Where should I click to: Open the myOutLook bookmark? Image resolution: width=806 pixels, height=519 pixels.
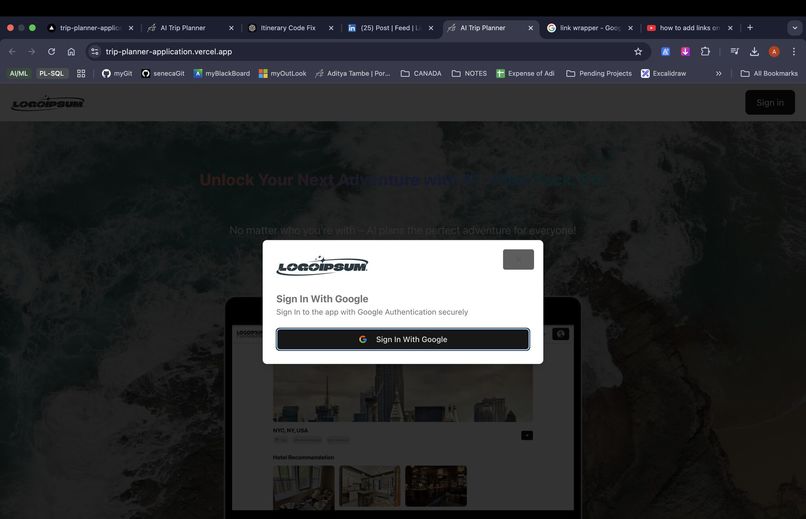tap(282, 73)
